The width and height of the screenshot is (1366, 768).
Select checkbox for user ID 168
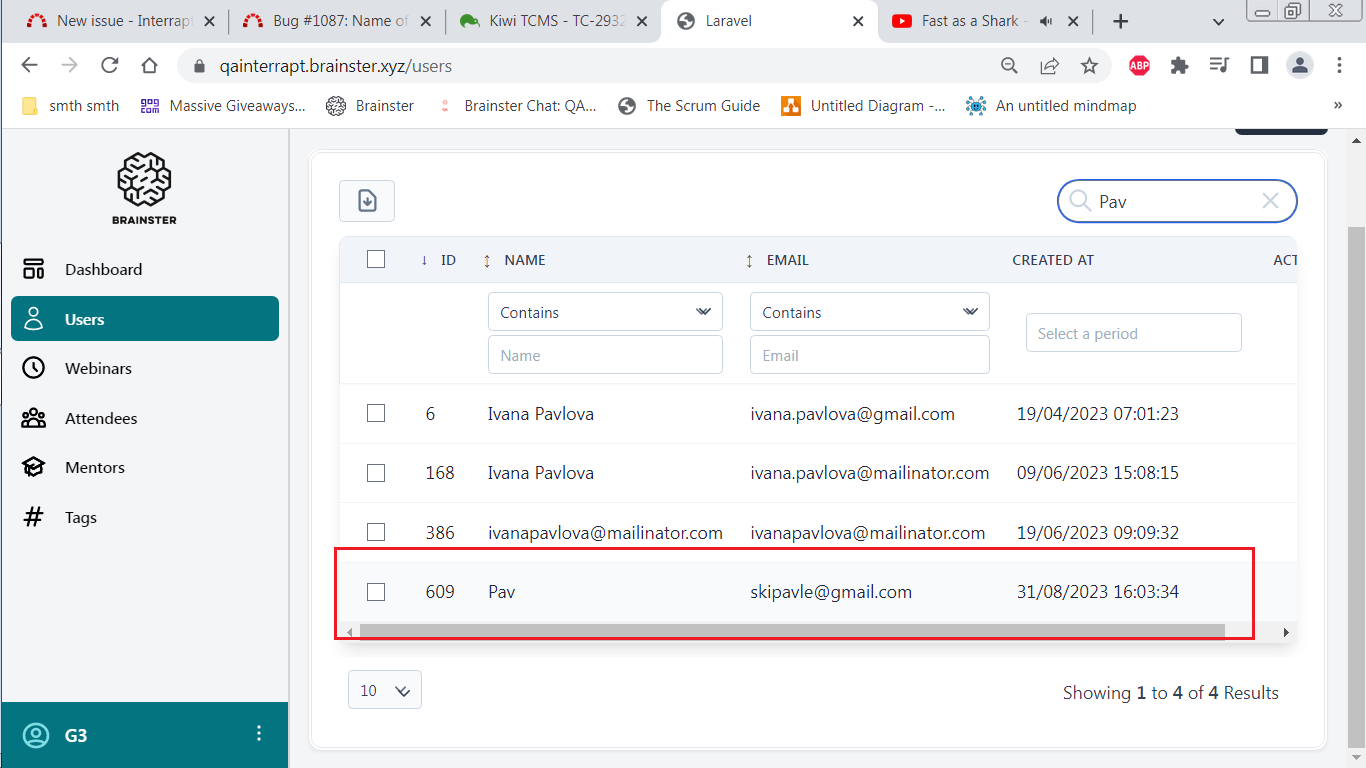pyautogui.click(x=376, y=473)
